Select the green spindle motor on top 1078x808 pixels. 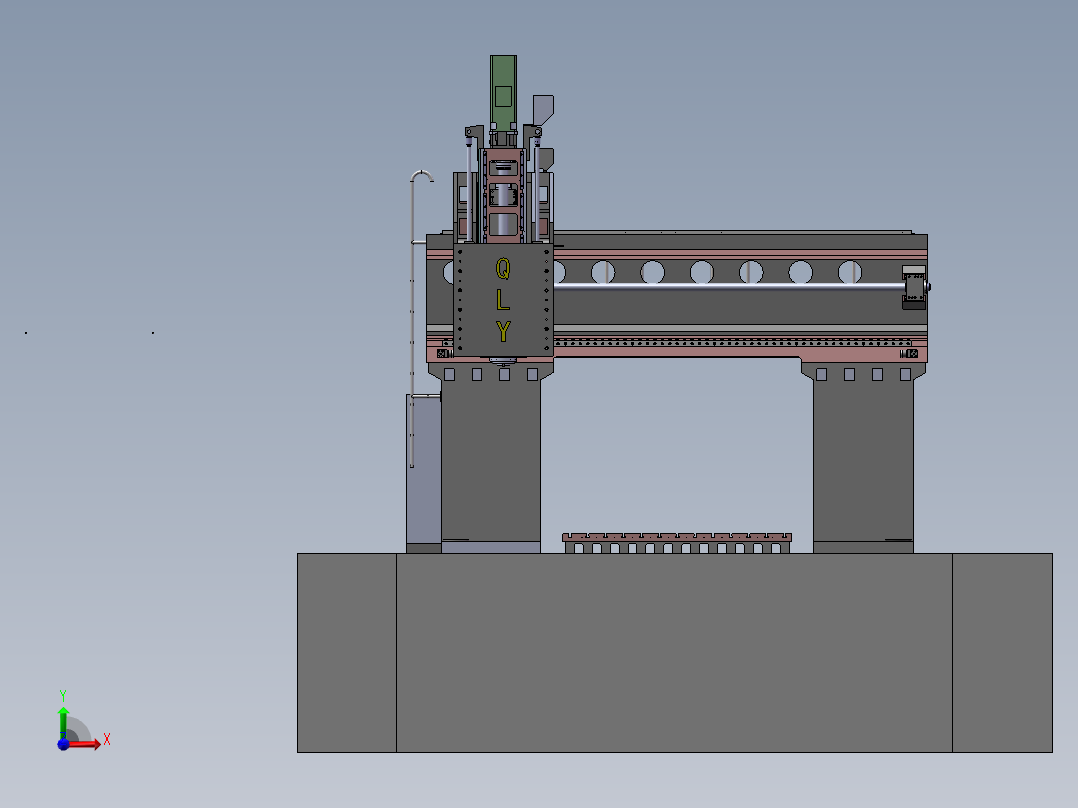point(503,93)
